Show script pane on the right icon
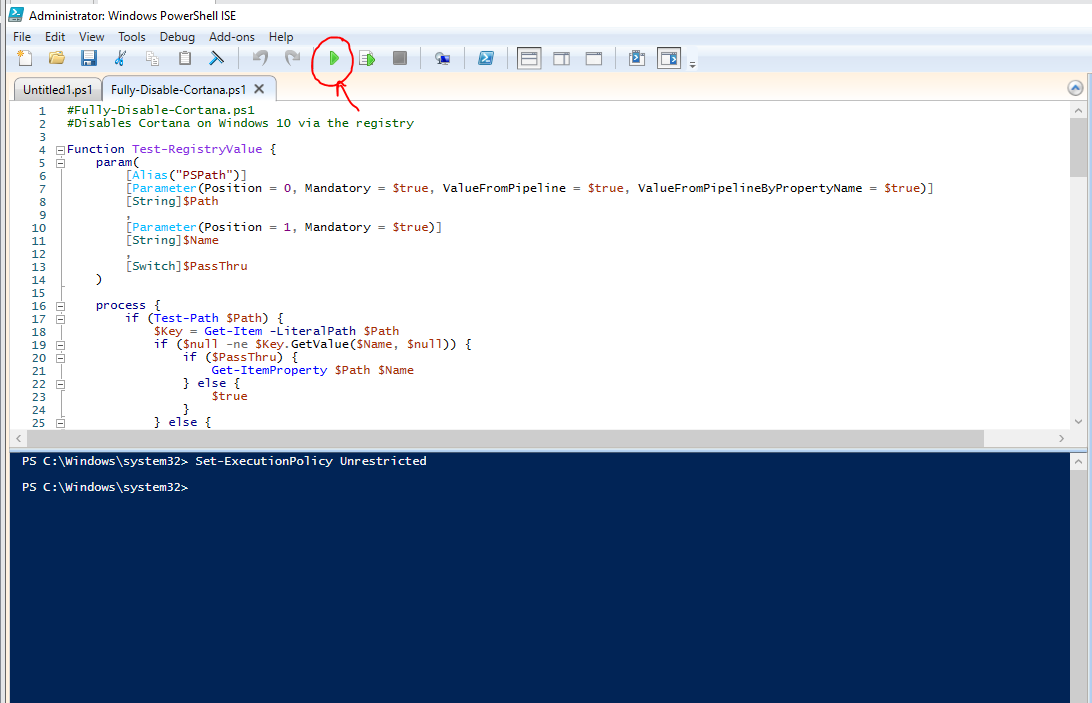Screen dimensions: 1092x703 (x=561, y=59)
